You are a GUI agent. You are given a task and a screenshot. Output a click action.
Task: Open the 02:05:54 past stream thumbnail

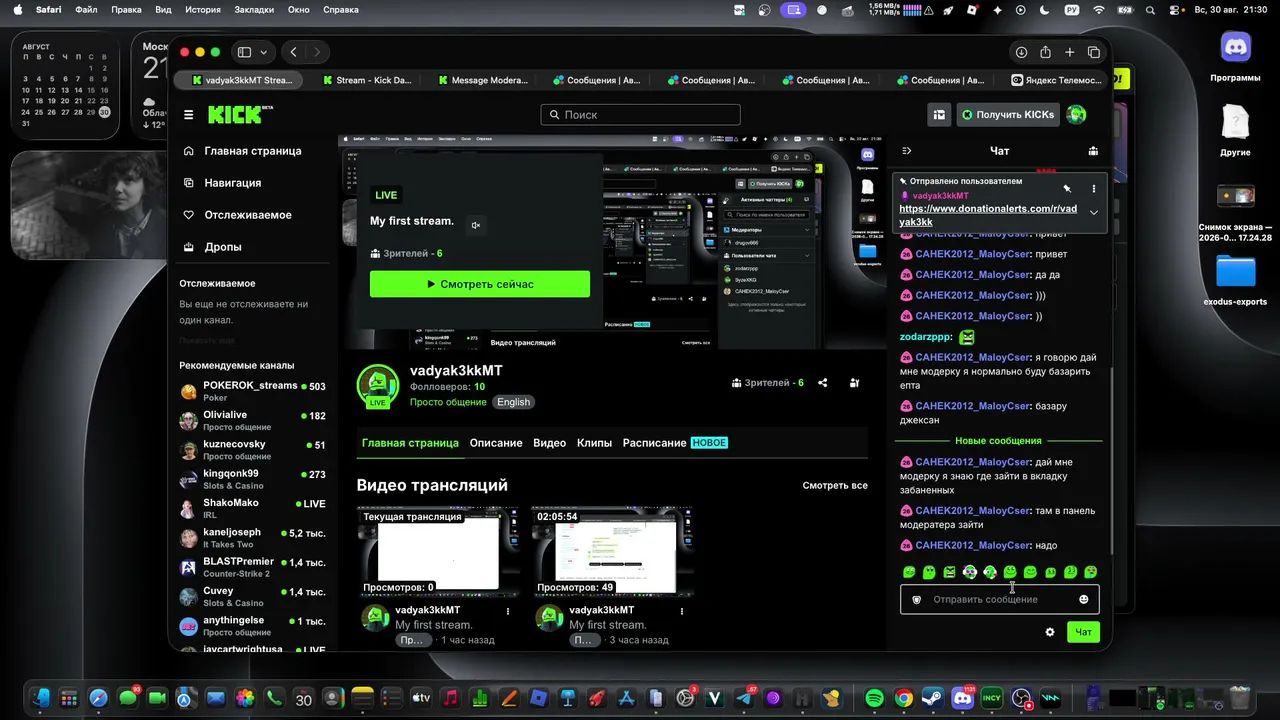[612, 551]
